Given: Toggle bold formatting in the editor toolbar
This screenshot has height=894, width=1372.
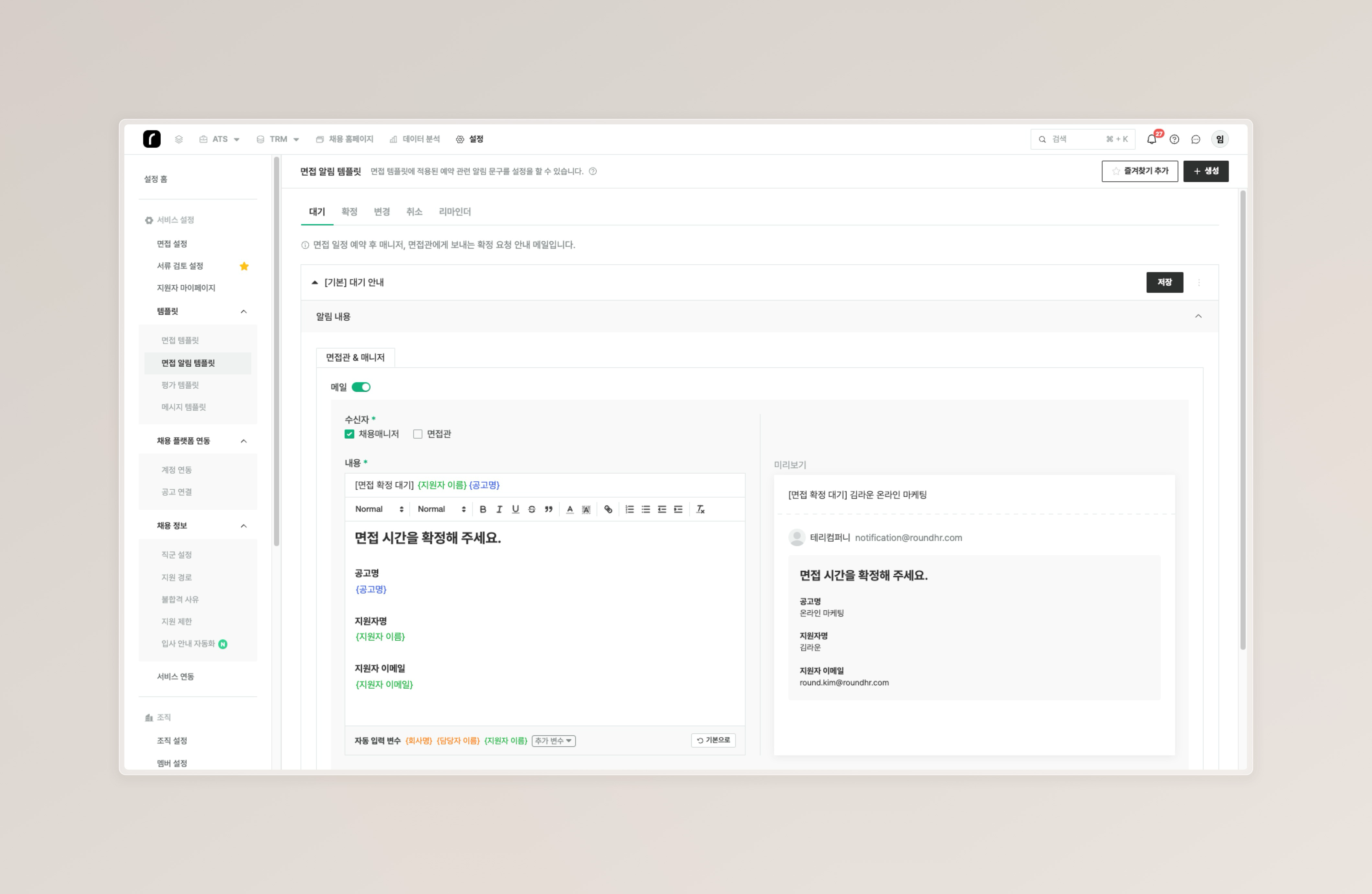Looking at the screenshot, I should tap(483, 509).
